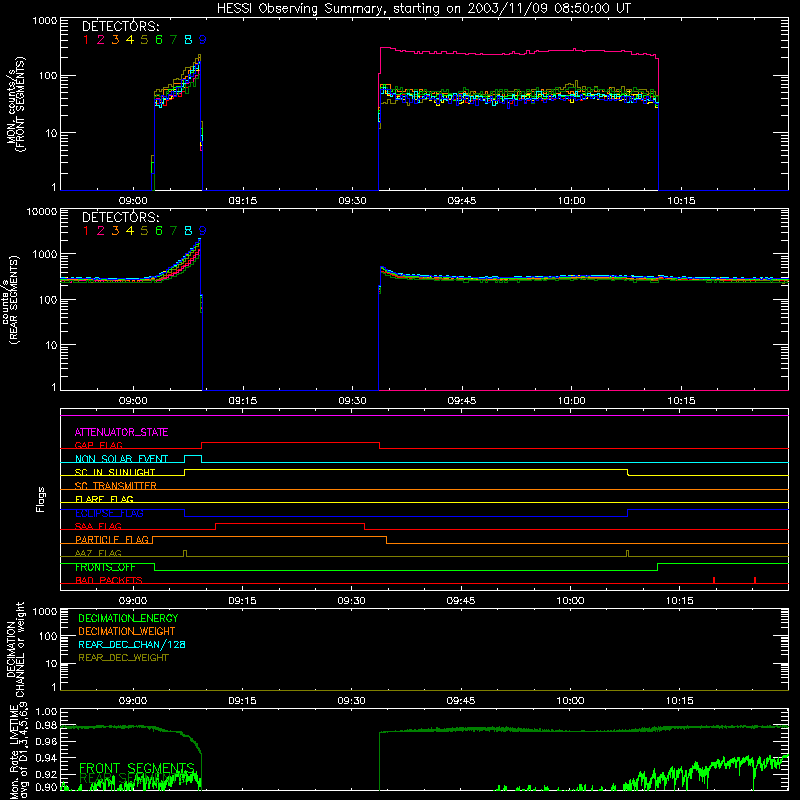
Task: Click 10:15 tick under front segments panel
Action: point(681,201)
